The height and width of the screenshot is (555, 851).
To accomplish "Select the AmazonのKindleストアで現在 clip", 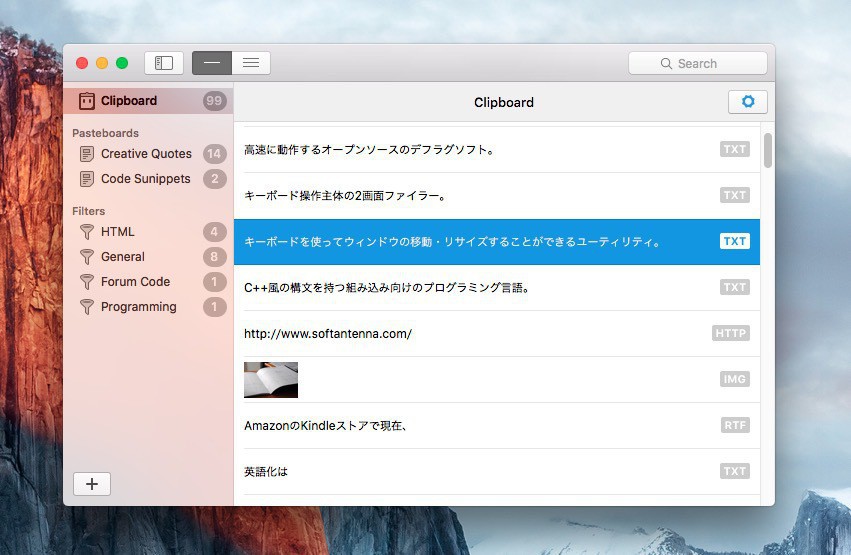I will pos(497,426).
